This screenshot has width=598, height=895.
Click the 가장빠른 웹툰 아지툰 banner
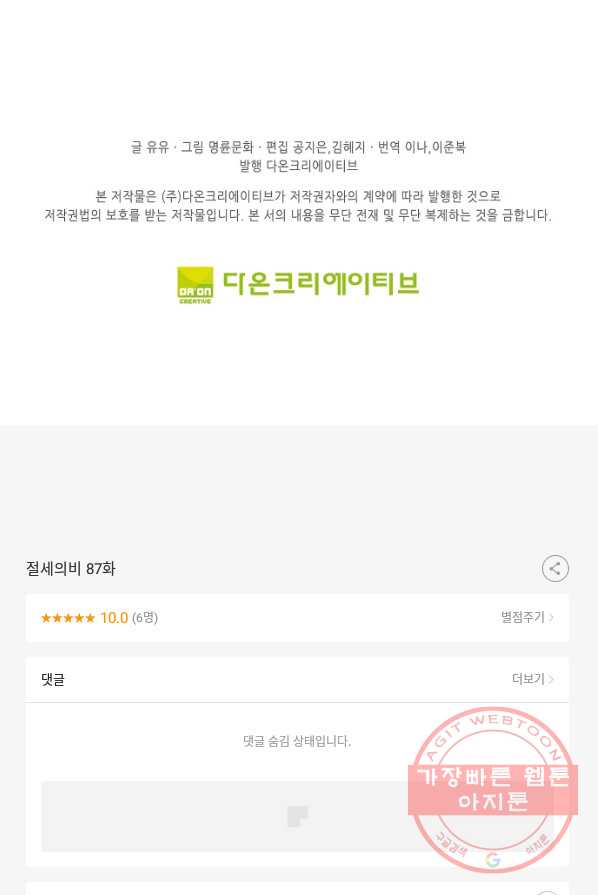[493, 789]
